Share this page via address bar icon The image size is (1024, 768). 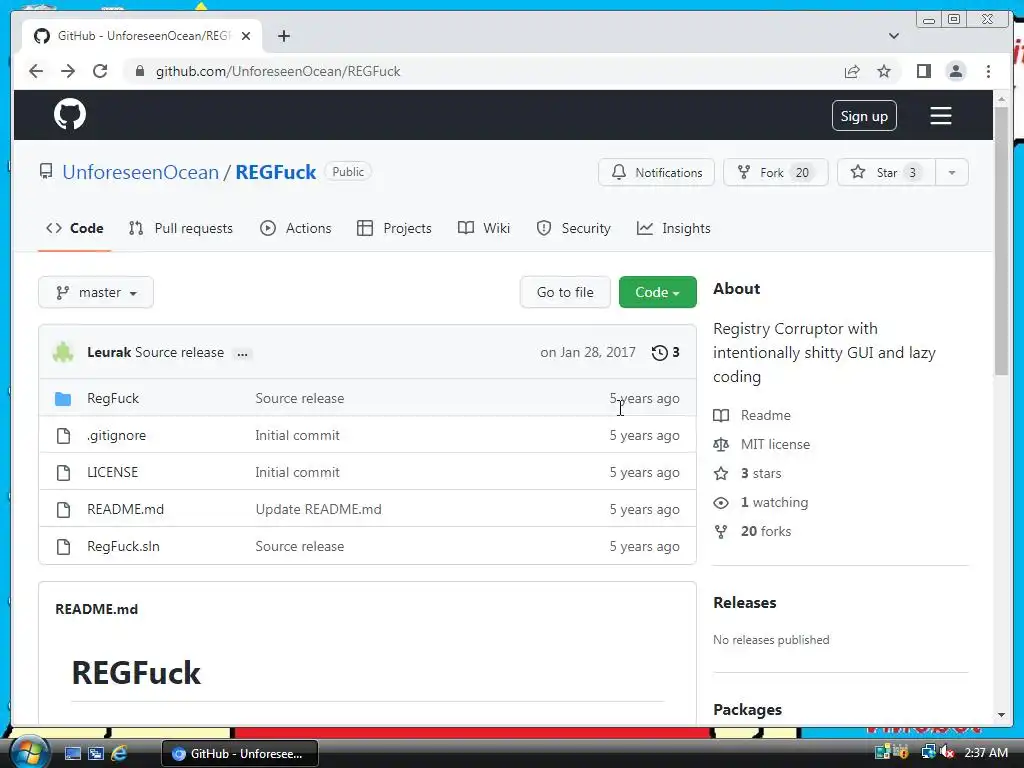[x=852, y=71]
